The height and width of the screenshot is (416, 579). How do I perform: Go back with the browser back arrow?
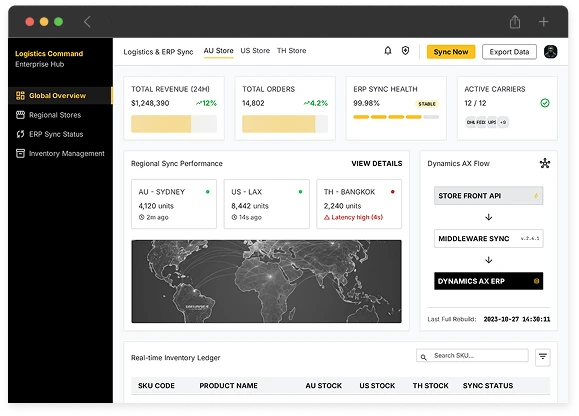[87, 22]
